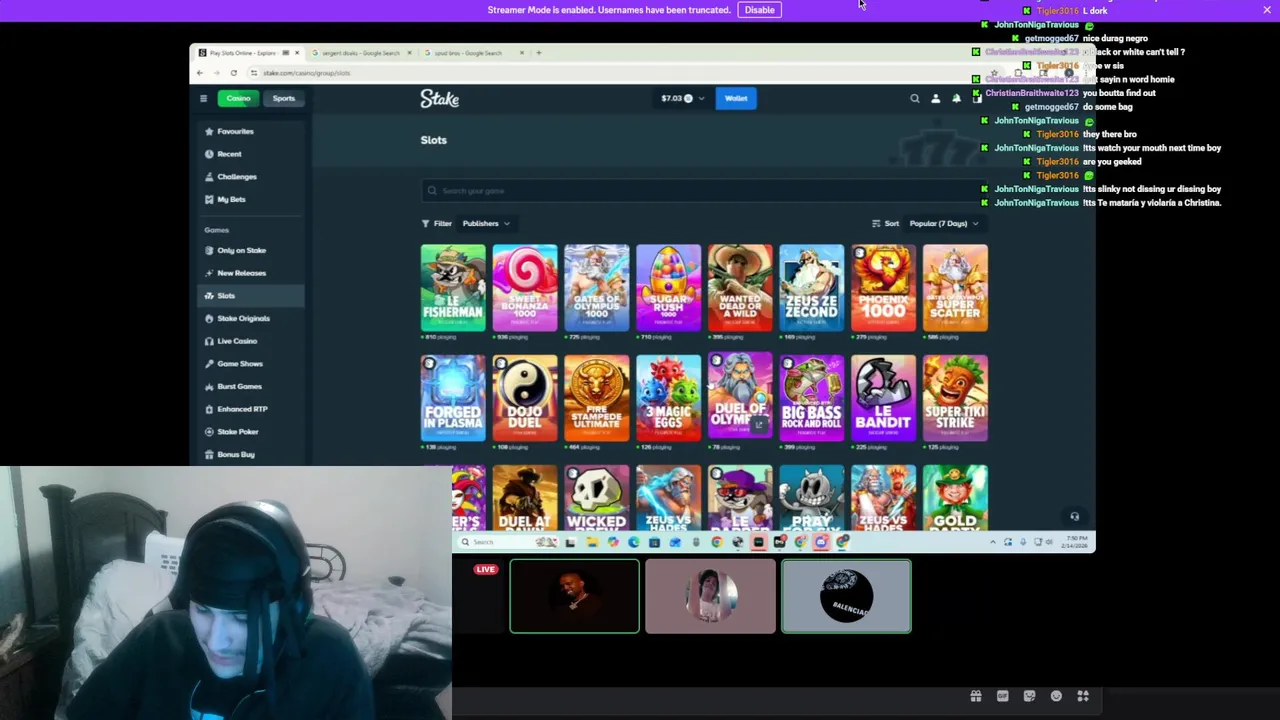Open the Wallet
The width and height of the screenshot is (1280, 720).
[736, 98]
